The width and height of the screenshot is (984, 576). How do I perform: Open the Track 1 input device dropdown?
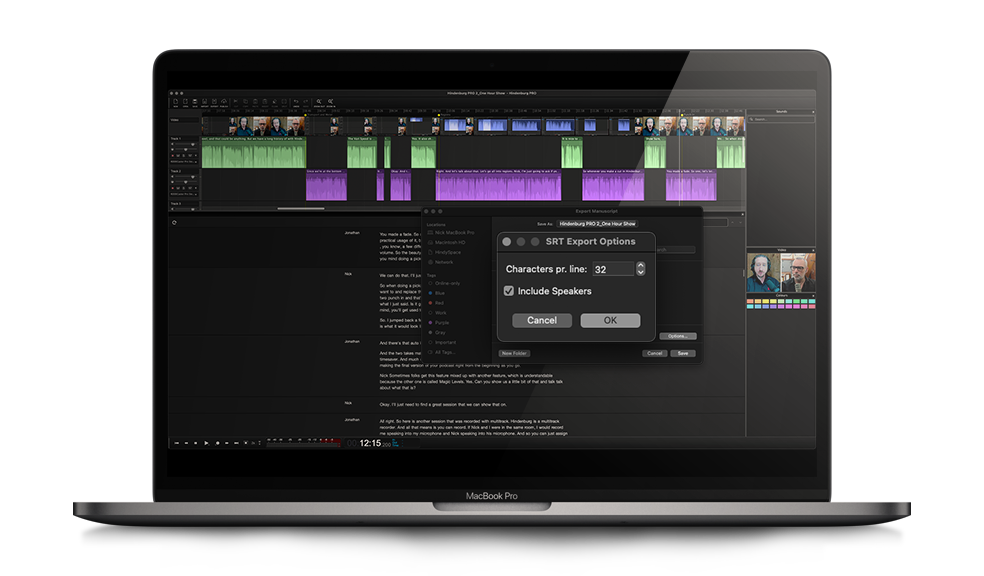(x=184, y=162)
